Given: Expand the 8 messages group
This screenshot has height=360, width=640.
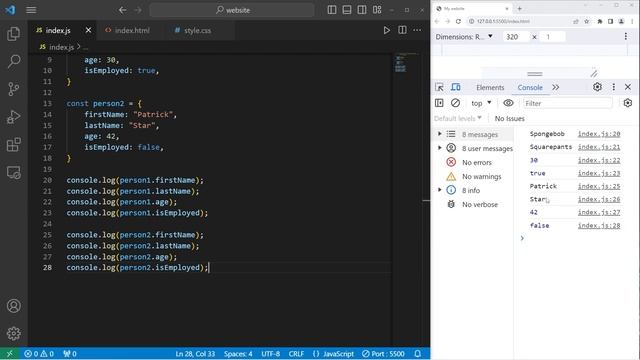Looking at the screenshot, I should (x=440, y=134).
